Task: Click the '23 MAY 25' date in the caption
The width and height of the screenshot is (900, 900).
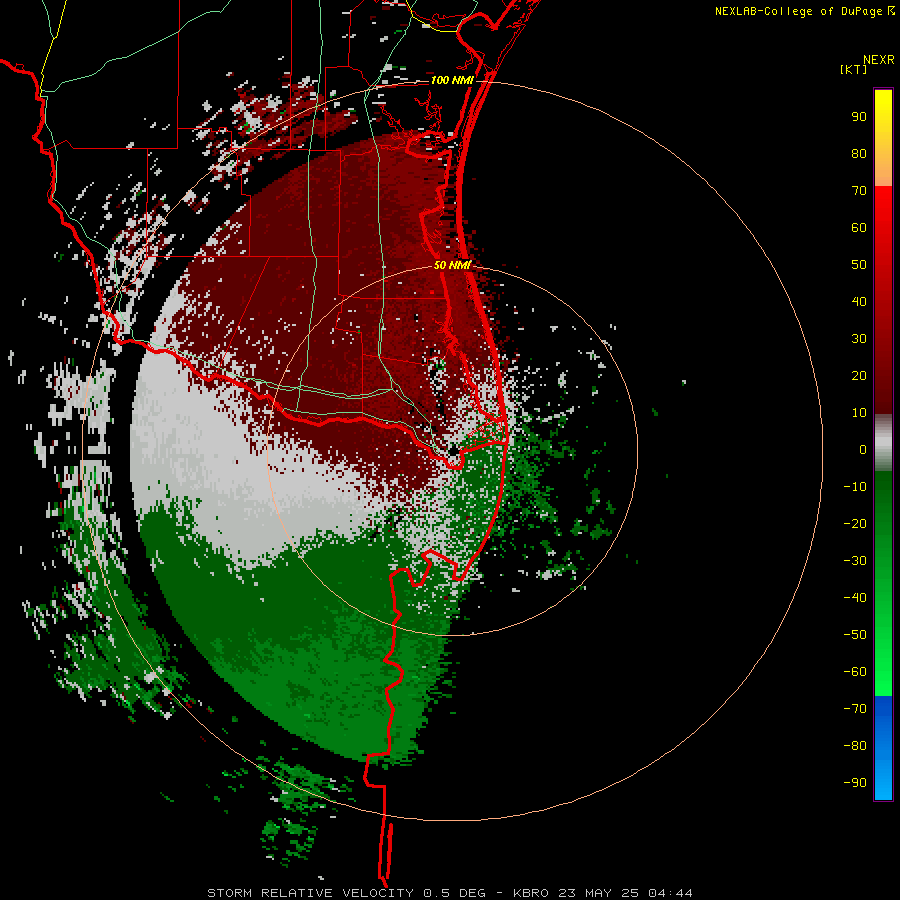Action: pos(600,893)
